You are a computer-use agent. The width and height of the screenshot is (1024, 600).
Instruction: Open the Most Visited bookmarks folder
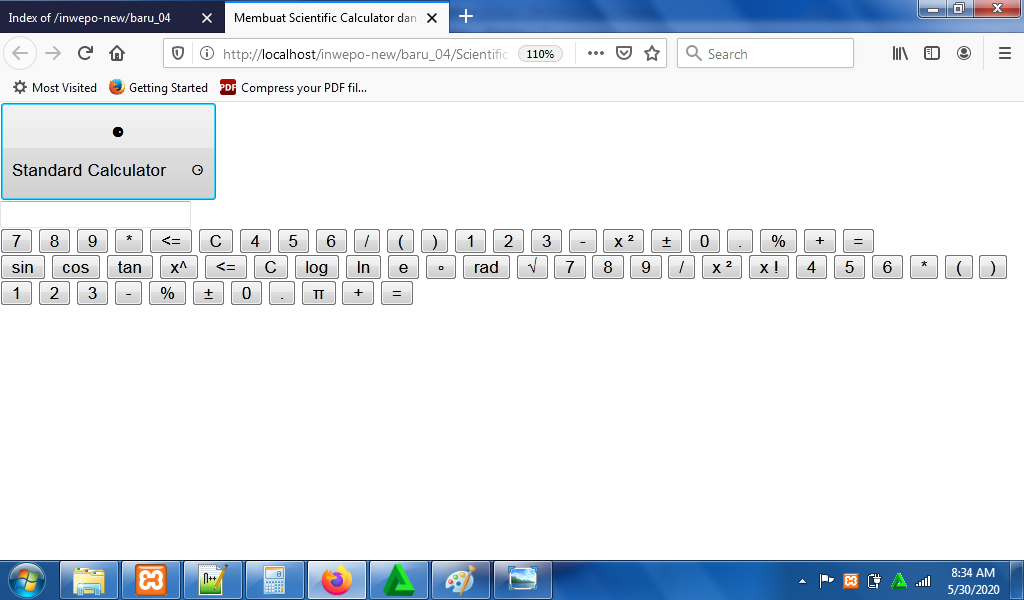coord(55,88)
